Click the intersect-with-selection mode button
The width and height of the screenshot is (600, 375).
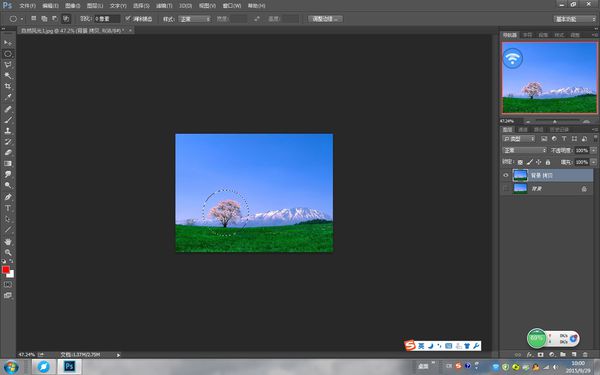coord(66,18)
